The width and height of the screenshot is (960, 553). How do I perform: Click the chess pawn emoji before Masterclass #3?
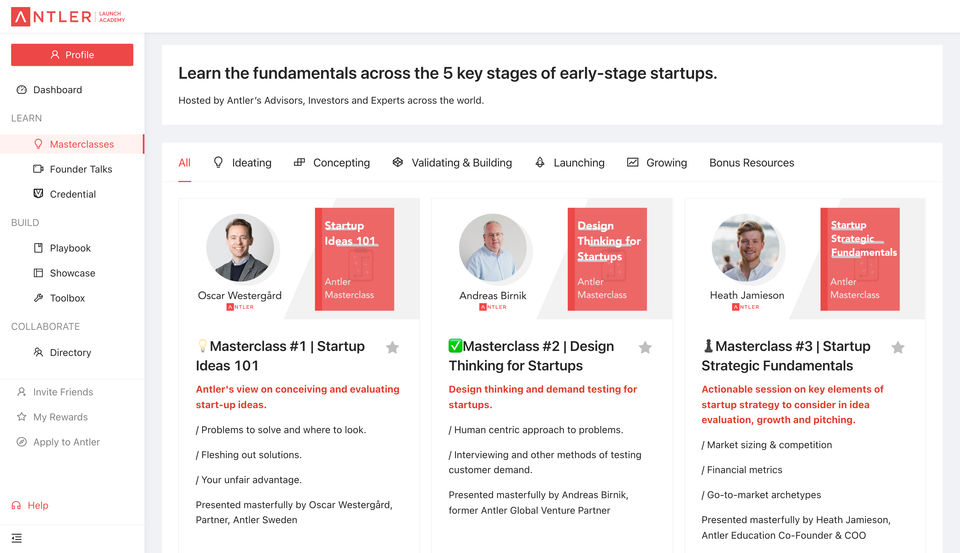point(708,346)
